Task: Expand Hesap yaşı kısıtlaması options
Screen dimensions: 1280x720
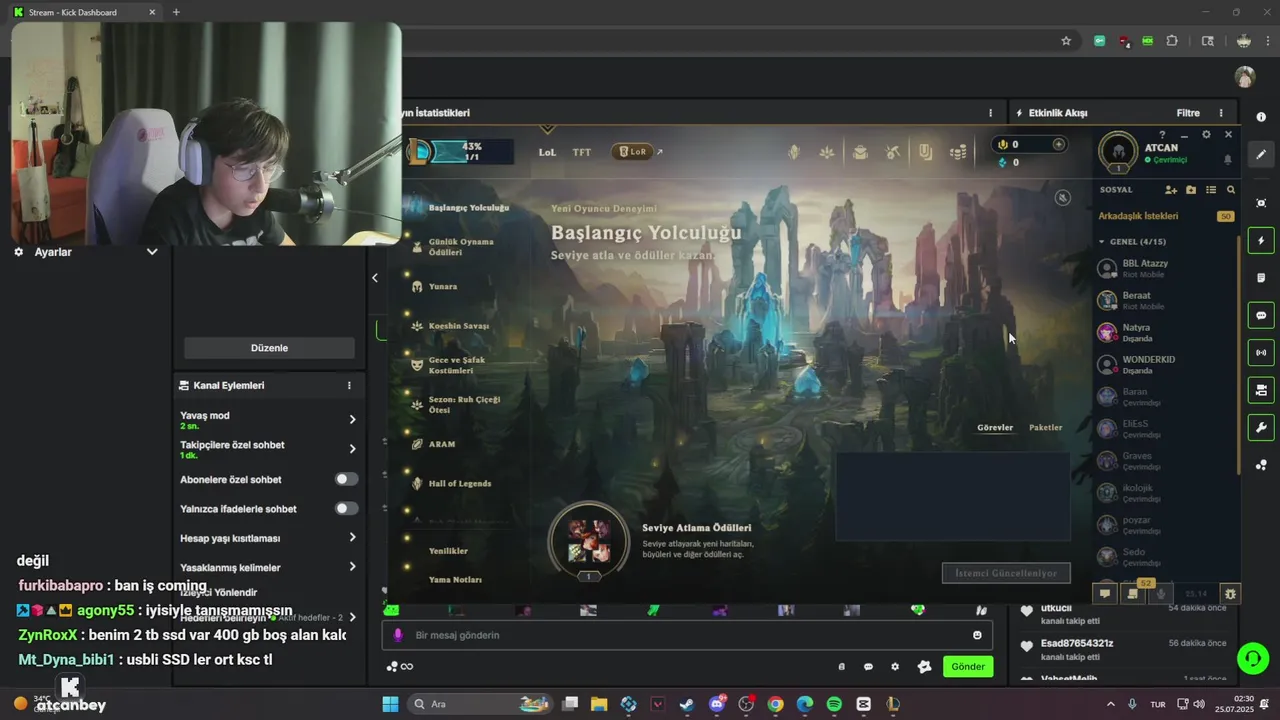Action: pyautogui.click(x=352, y=538)
